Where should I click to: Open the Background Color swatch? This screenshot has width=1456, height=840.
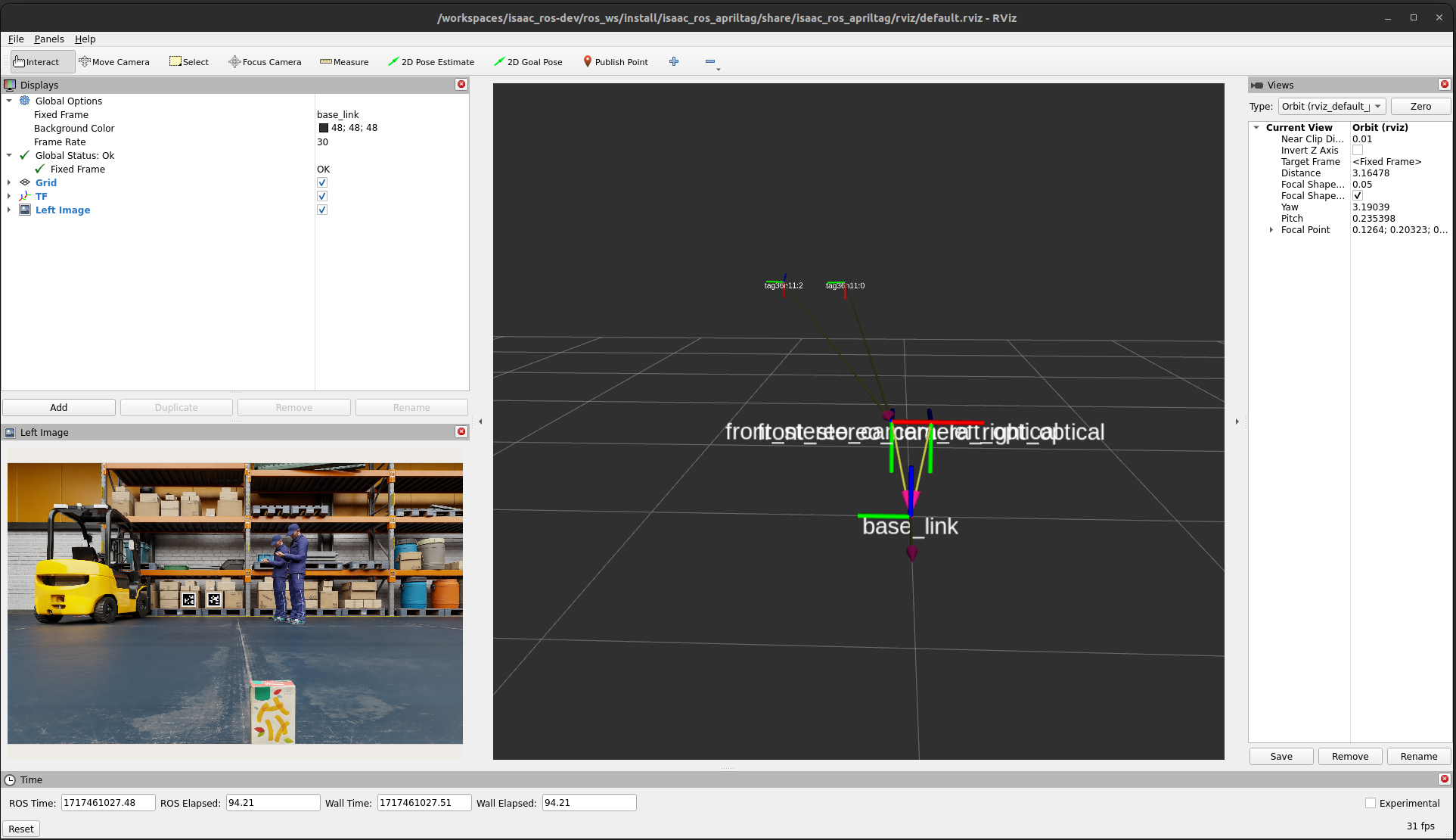(x=323, y=127)
